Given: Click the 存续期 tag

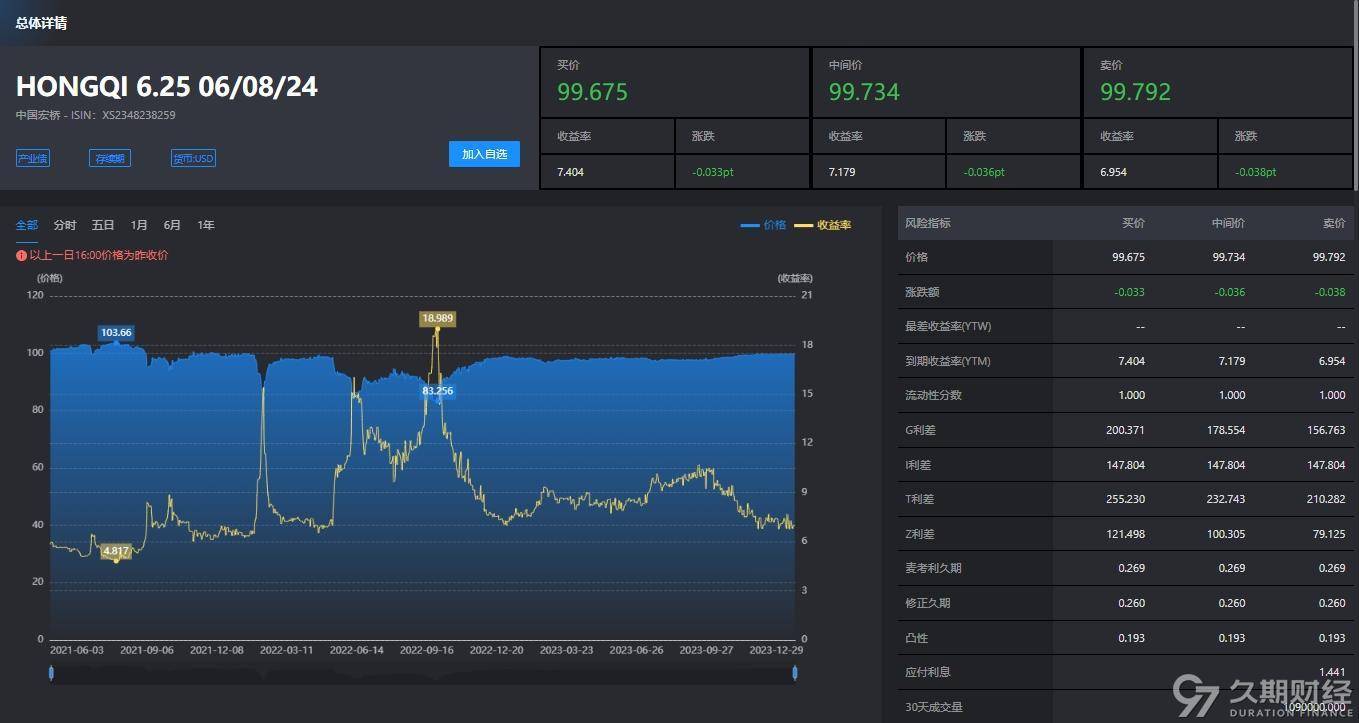Looking at the screenshot, I should tap(110, 158).
